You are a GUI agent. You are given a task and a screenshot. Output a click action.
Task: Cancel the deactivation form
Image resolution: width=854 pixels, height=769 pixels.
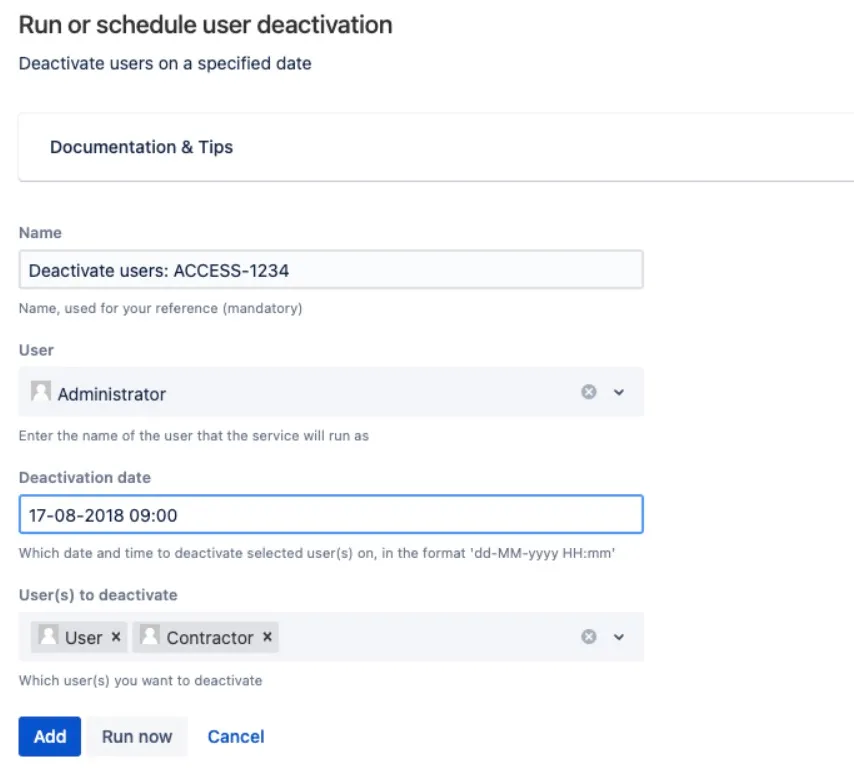click(236, 736)
